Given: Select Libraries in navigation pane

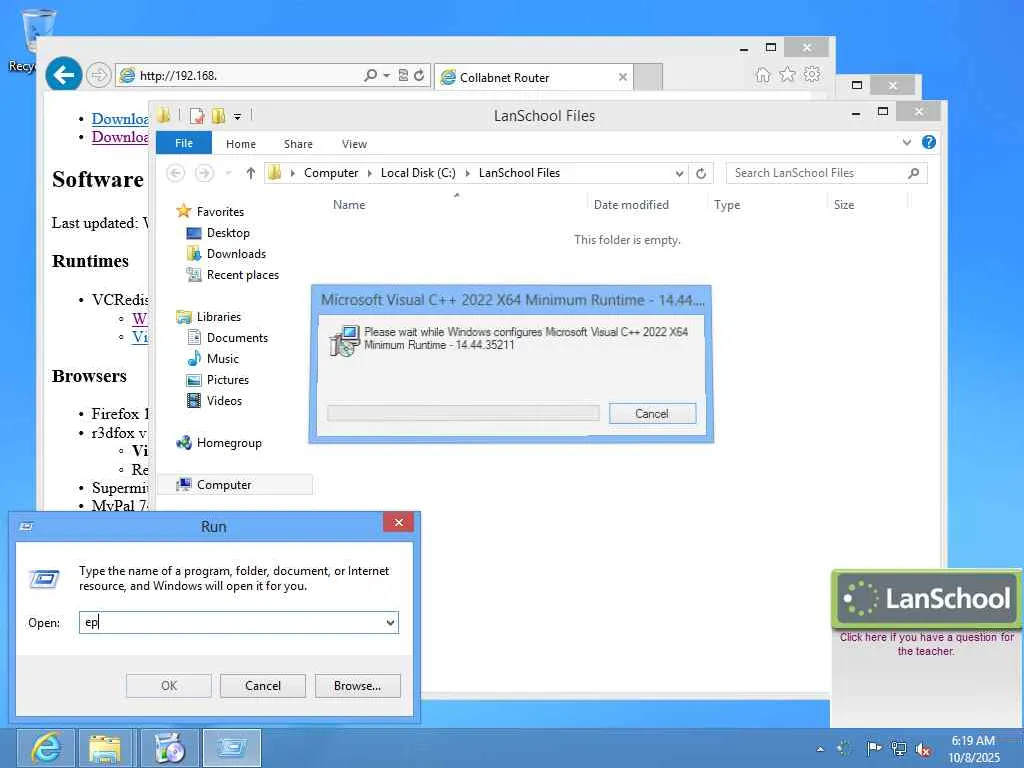Looking at the screenshot, I should 218,317.
